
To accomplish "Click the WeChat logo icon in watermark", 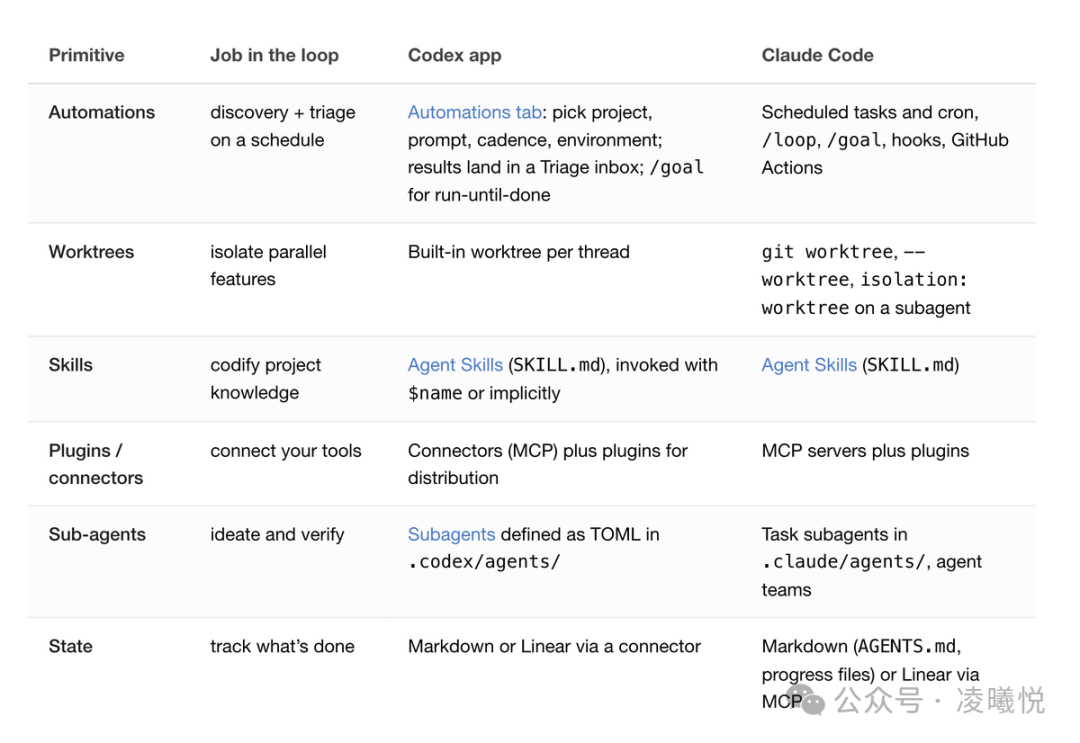I will click(x=805, y=700).
